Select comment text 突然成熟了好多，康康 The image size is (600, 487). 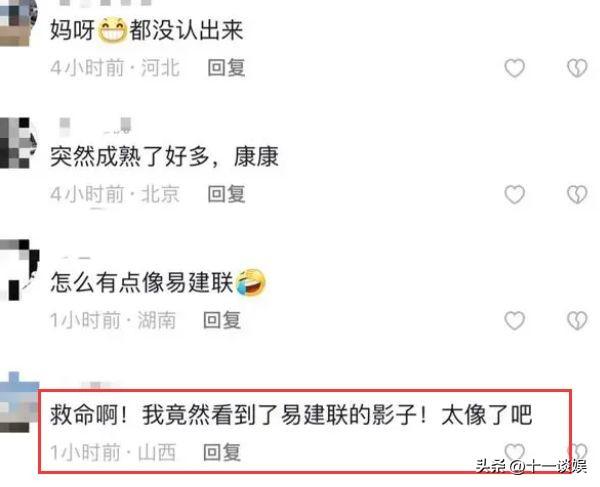click(x=164, y=156)
